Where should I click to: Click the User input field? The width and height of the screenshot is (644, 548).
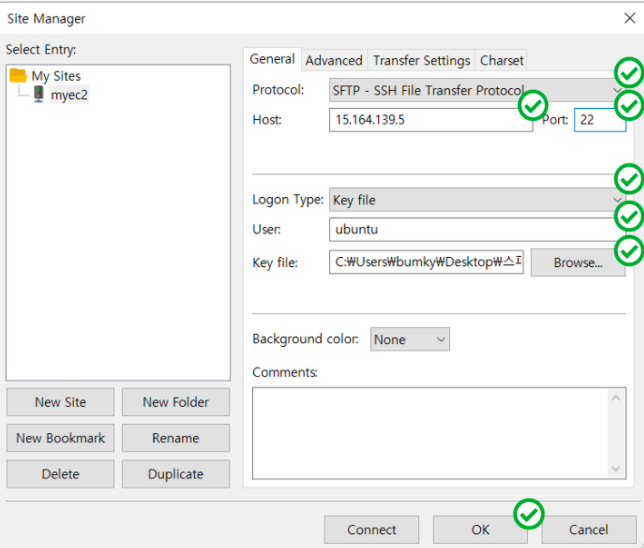tap(477, 229)
